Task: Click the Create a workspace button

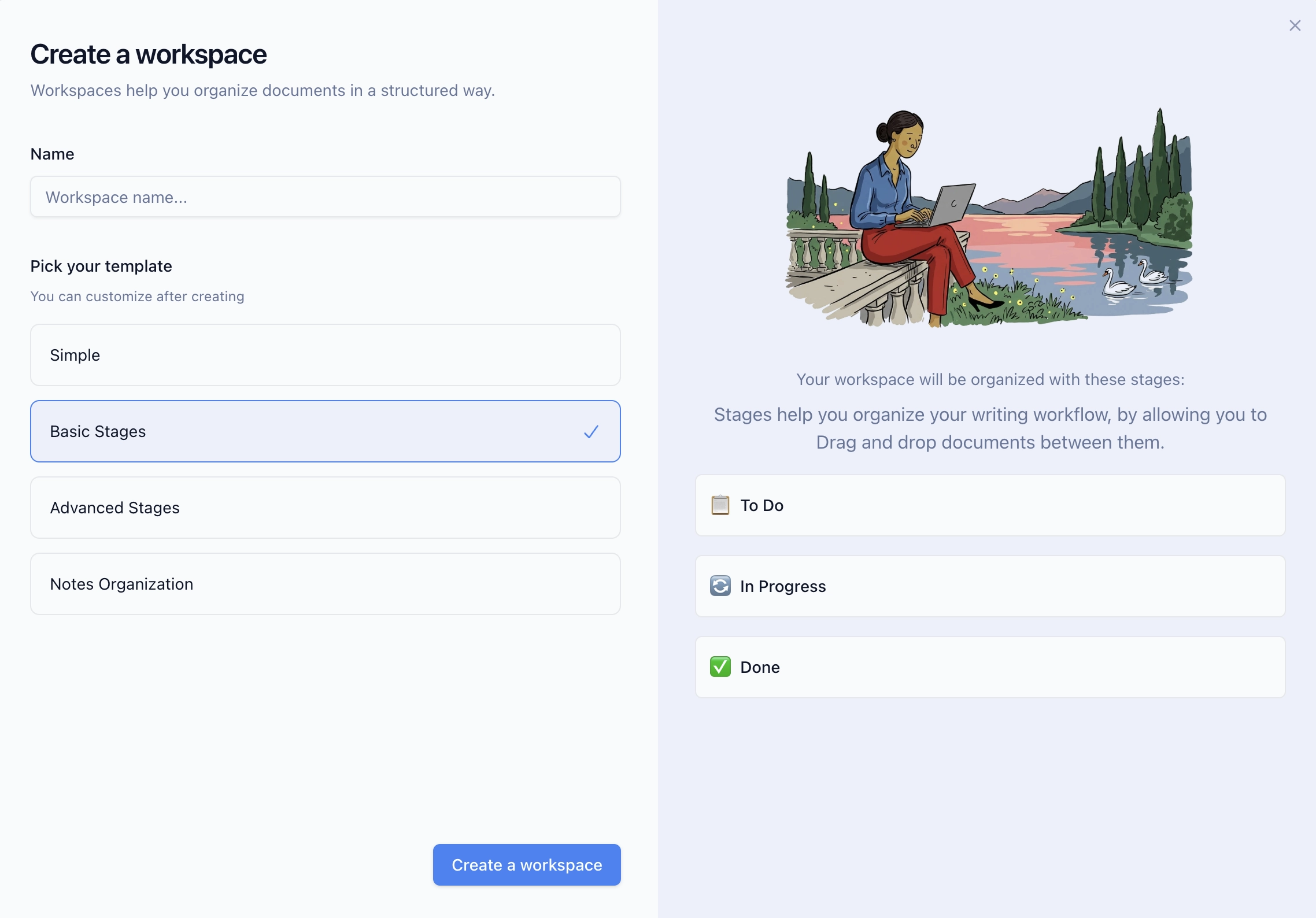Action: click(x=526, y=864)
